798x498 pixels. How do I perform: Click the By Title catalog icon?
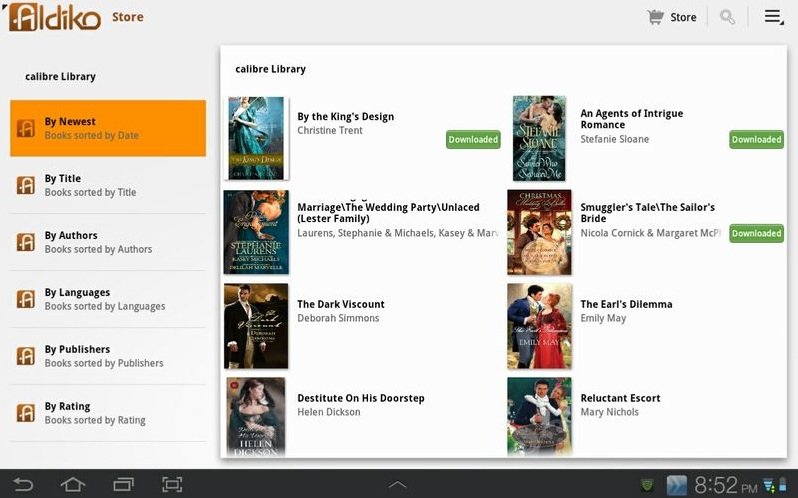point(25,185)
